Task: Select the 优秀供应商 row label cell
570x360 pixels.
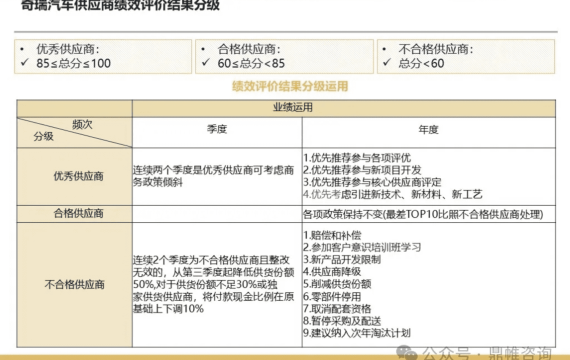Action: click(x=75, y=176)
